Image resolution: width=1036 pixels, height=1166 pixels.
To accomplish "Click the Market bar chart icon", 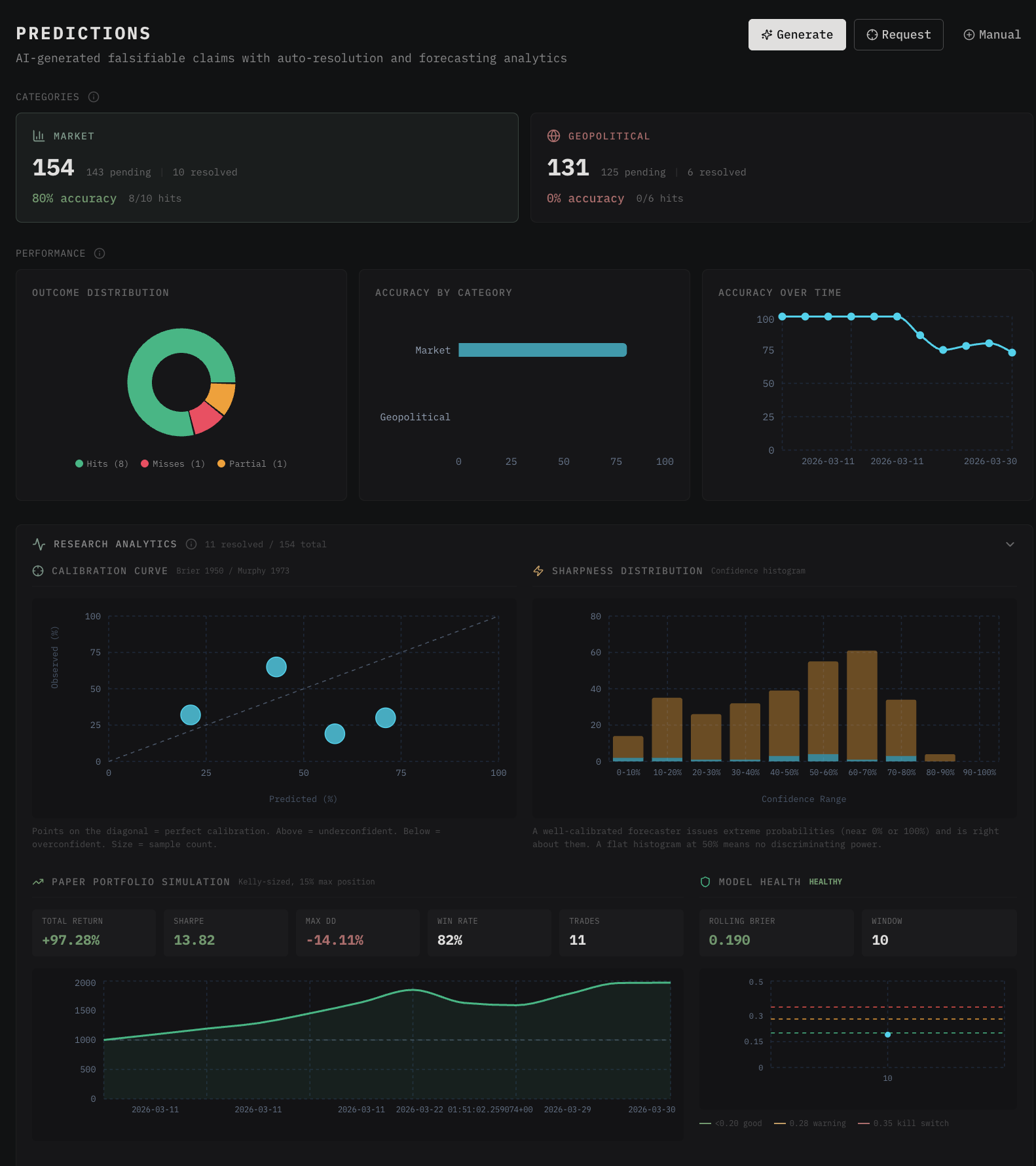I will [39, 136].
